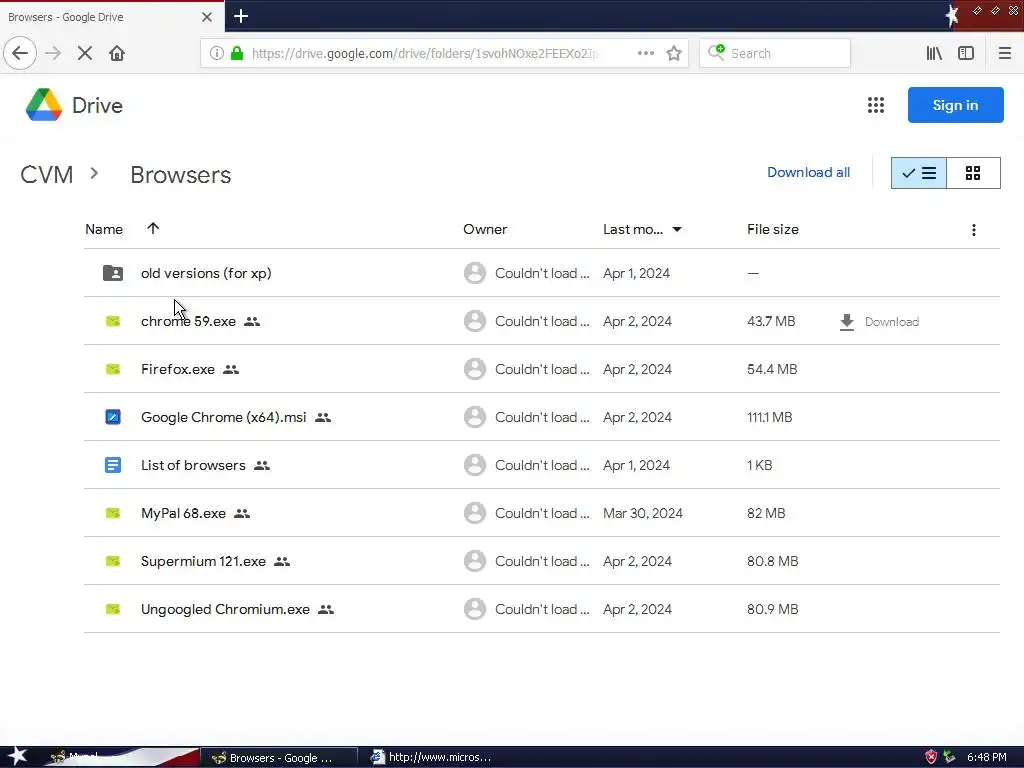Open the Last modified column dropdown arrow

coord(677,229)
